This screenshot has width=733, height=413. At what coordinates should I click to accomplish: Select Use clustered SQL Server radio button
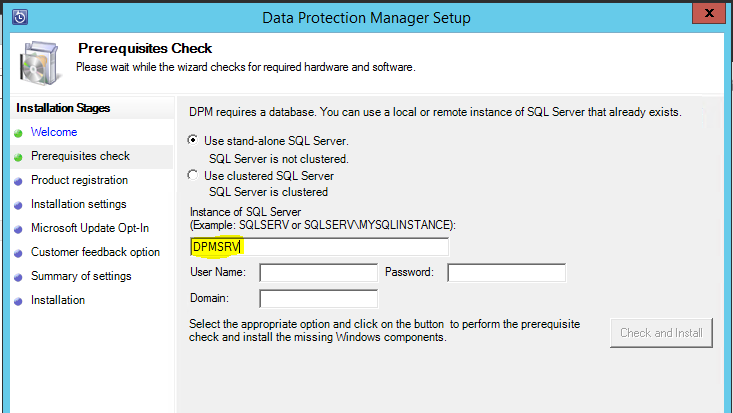(x=193, y=175)
